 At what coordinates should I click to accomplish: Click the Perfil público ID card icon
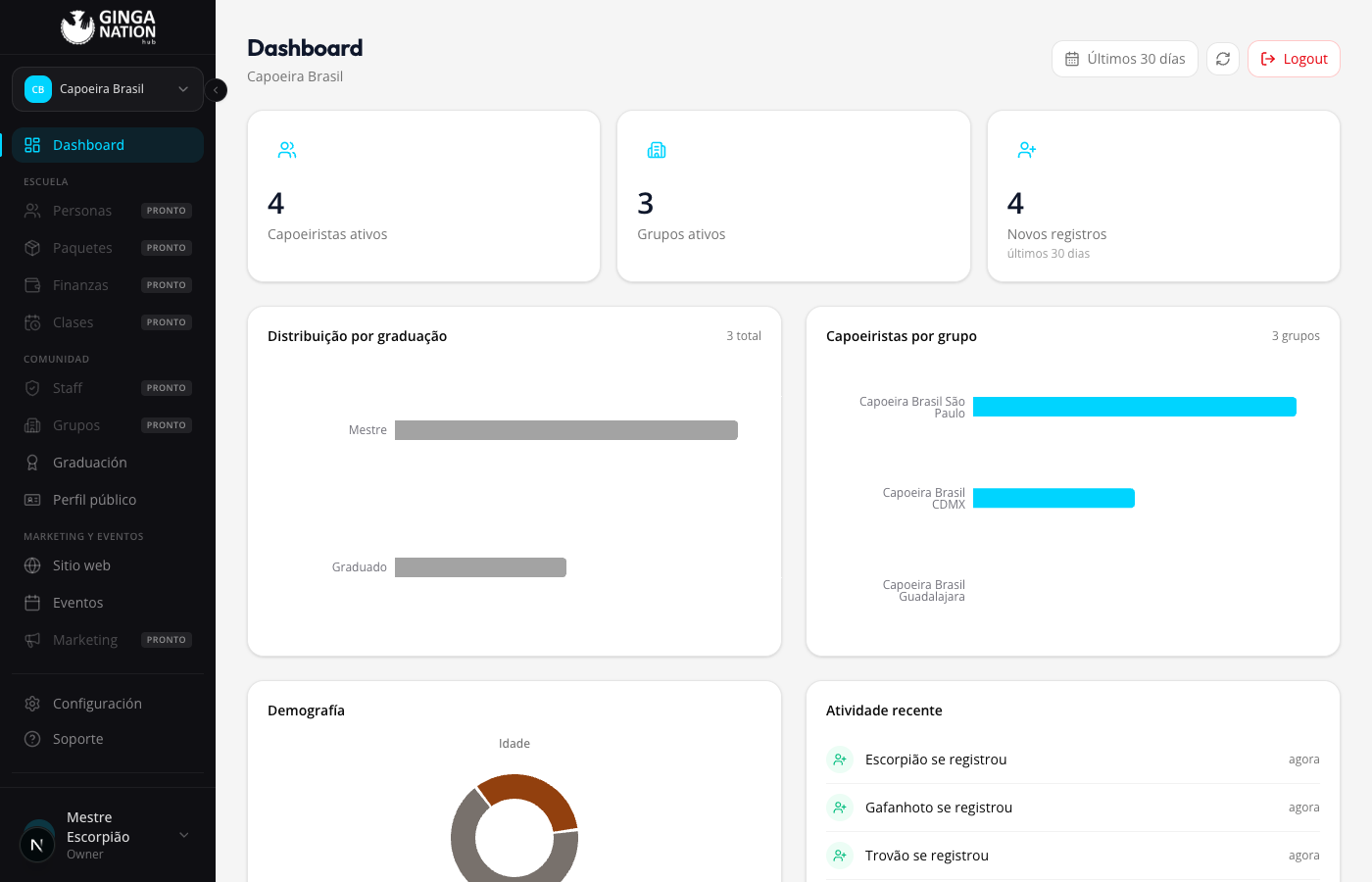pyautogui.click(x=32, y=500)
